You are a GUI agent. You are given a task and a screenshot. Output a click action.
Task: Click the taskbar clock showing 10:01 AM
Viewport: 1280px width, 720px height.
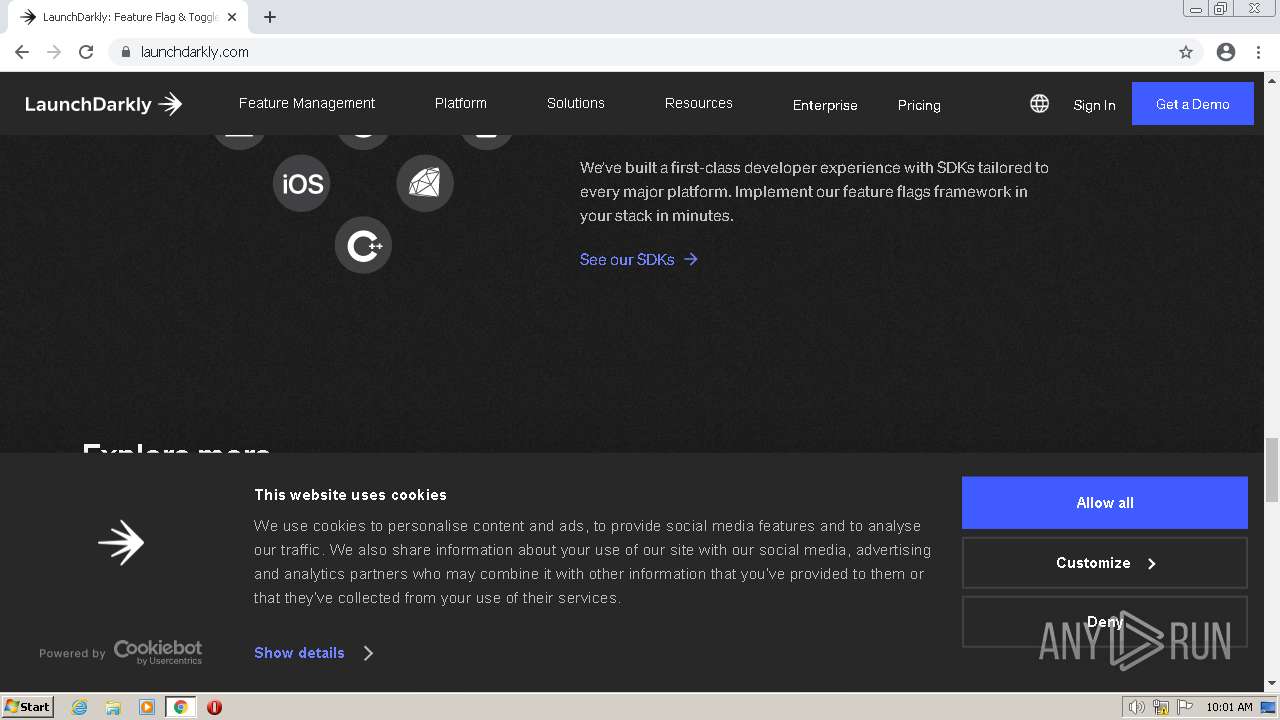(x=1229, y=707)
